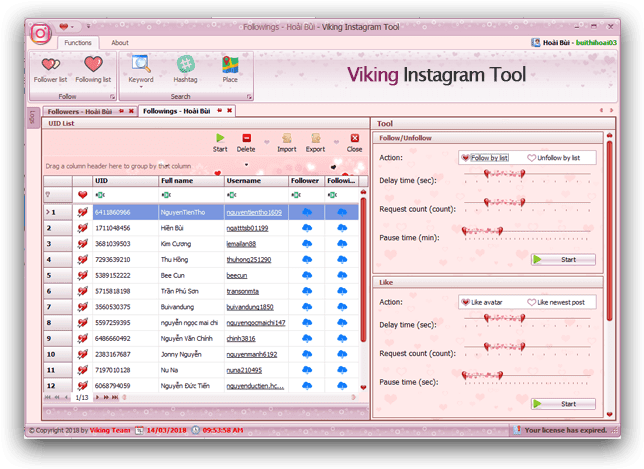
Task: Open username link chinh3816
Action: pyautogui.click(x=241, y=338)
